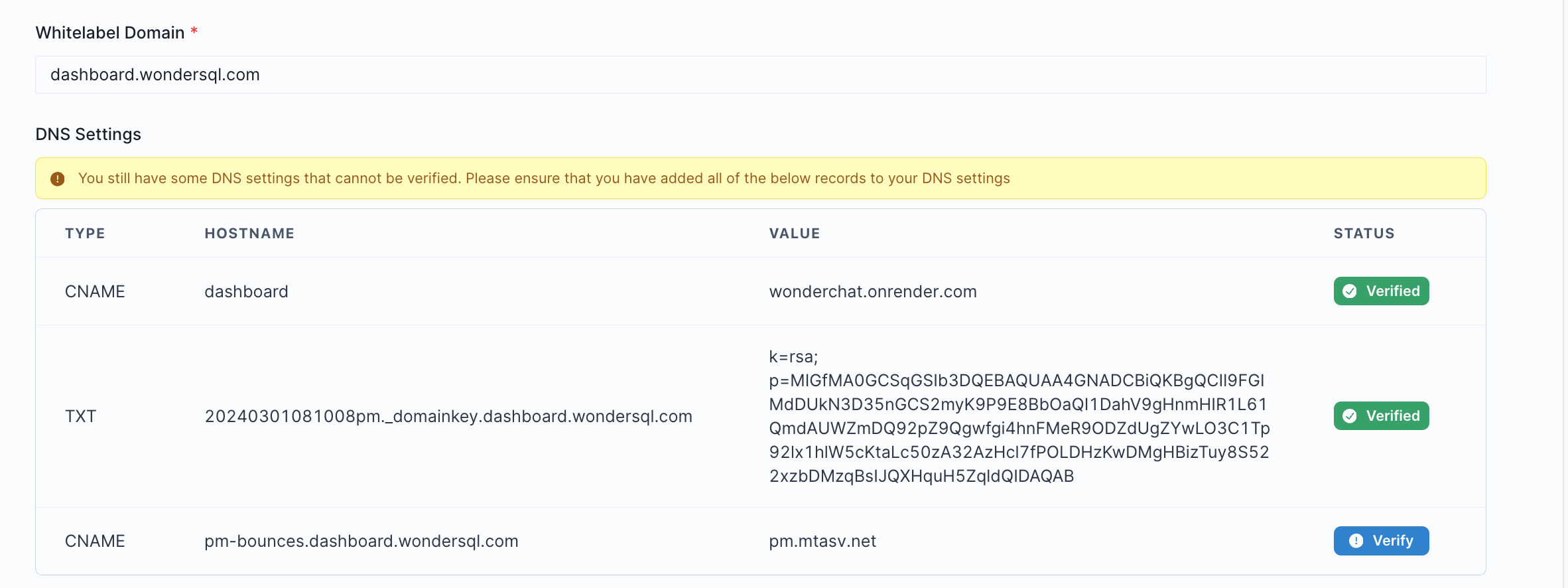Click the _domainkey TXT hostname
Screen dimensions: 1568x588
(x=448, y=417)
